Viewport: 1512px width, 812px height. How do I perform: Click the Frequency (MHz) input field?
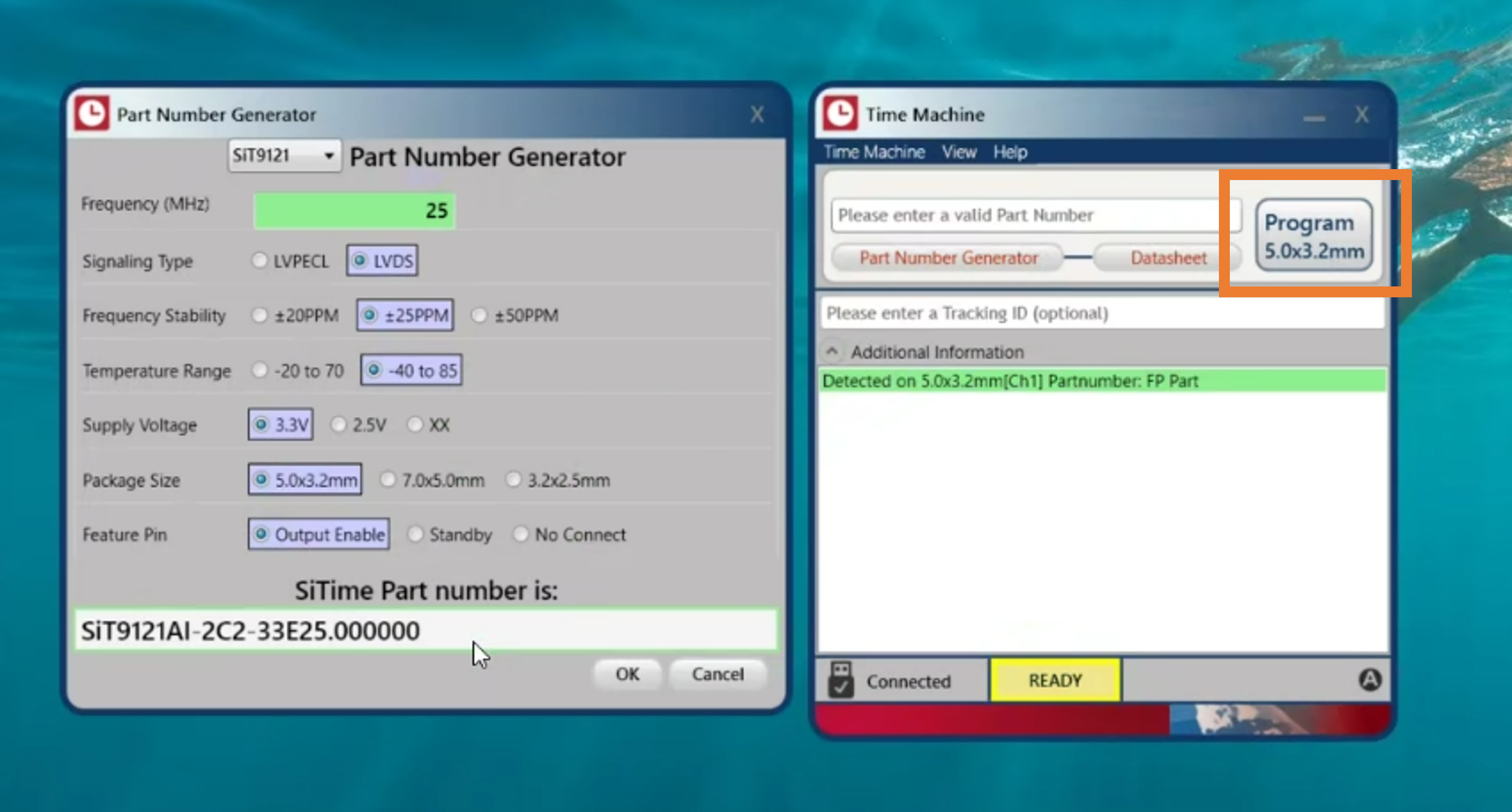pyautogui.click(x=354, y=211)
